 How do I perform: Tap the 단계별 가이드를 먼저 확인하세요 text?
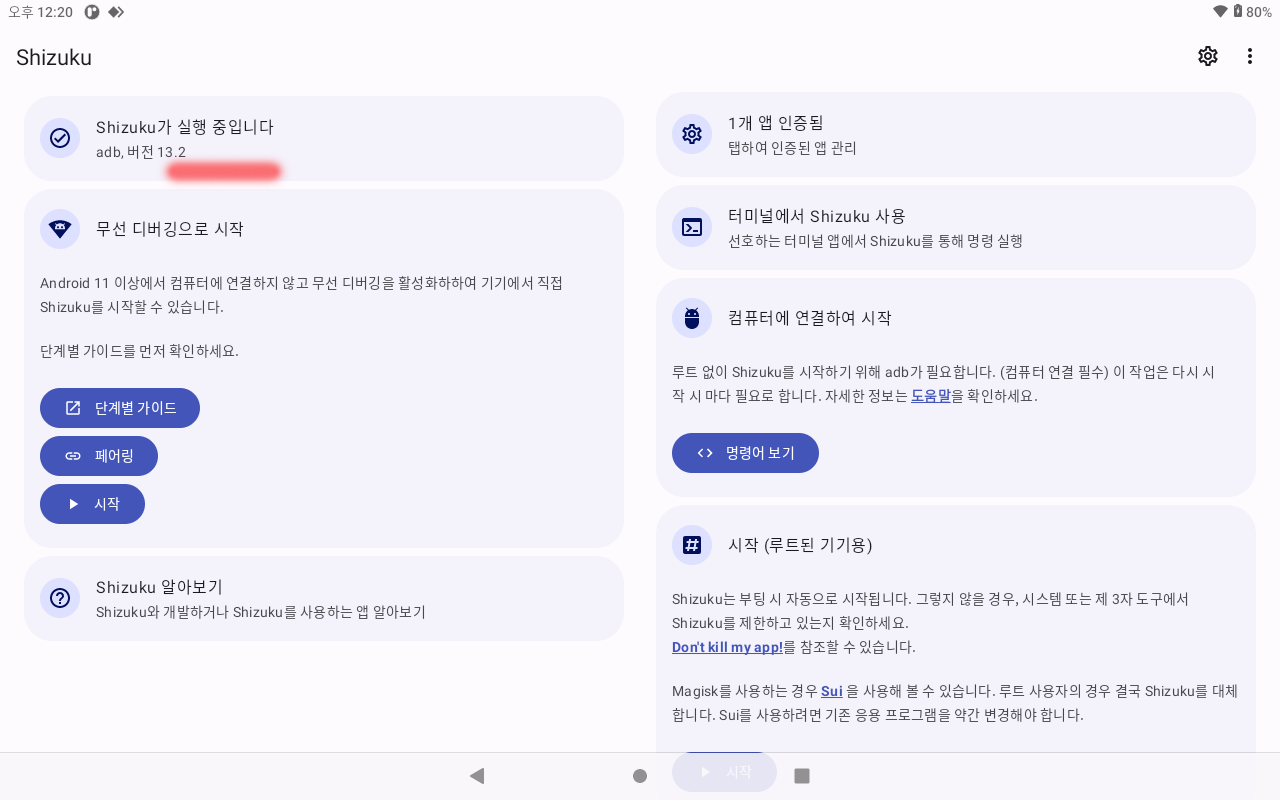[x=139, y=351]
